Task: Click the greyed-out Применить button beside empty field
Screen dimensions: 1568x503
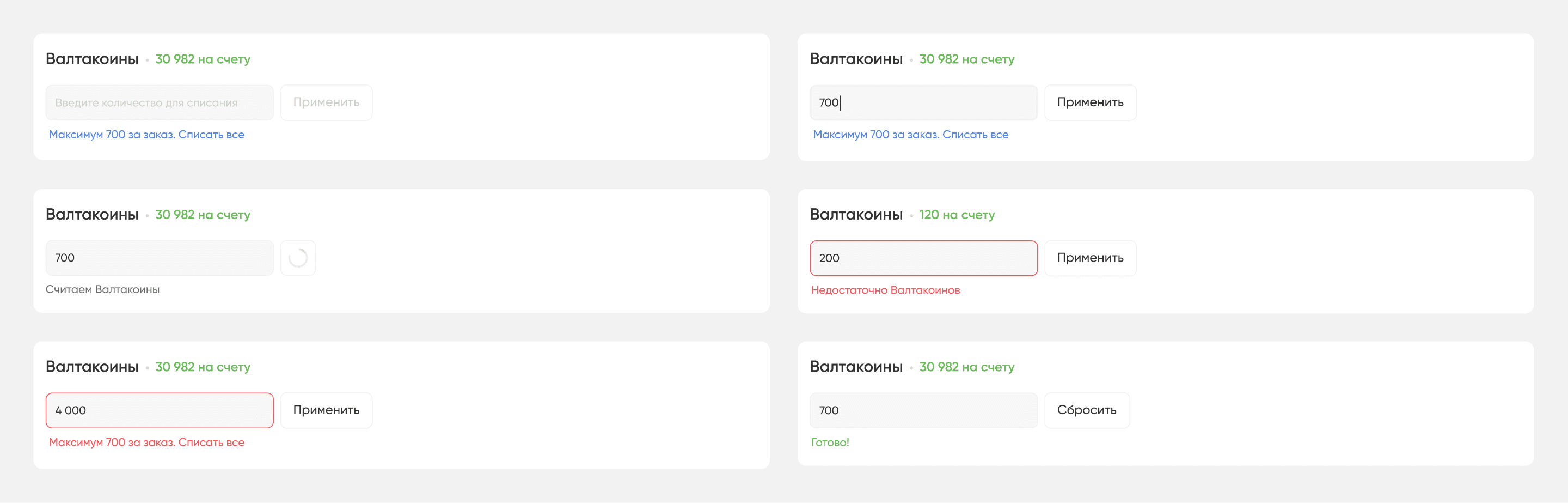Action: (326, 102)
